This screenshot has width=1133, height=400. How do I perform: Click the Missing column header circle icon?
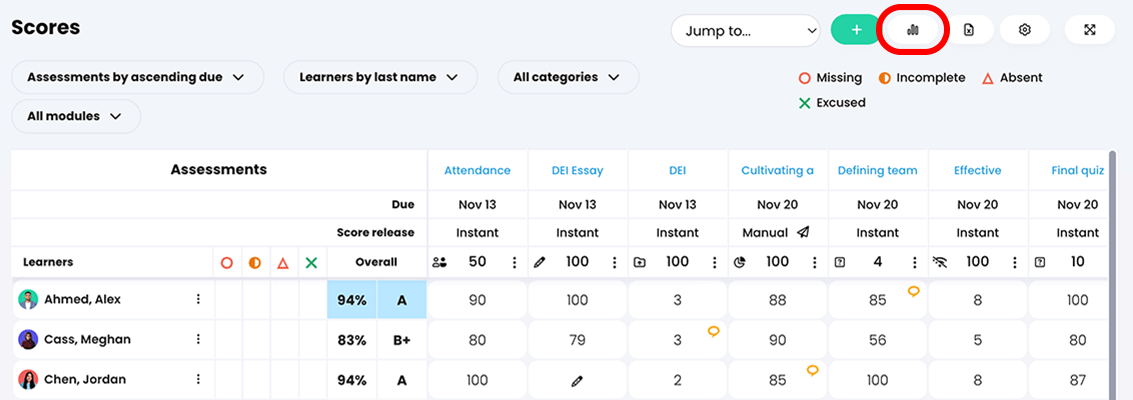tap(227, 263)
